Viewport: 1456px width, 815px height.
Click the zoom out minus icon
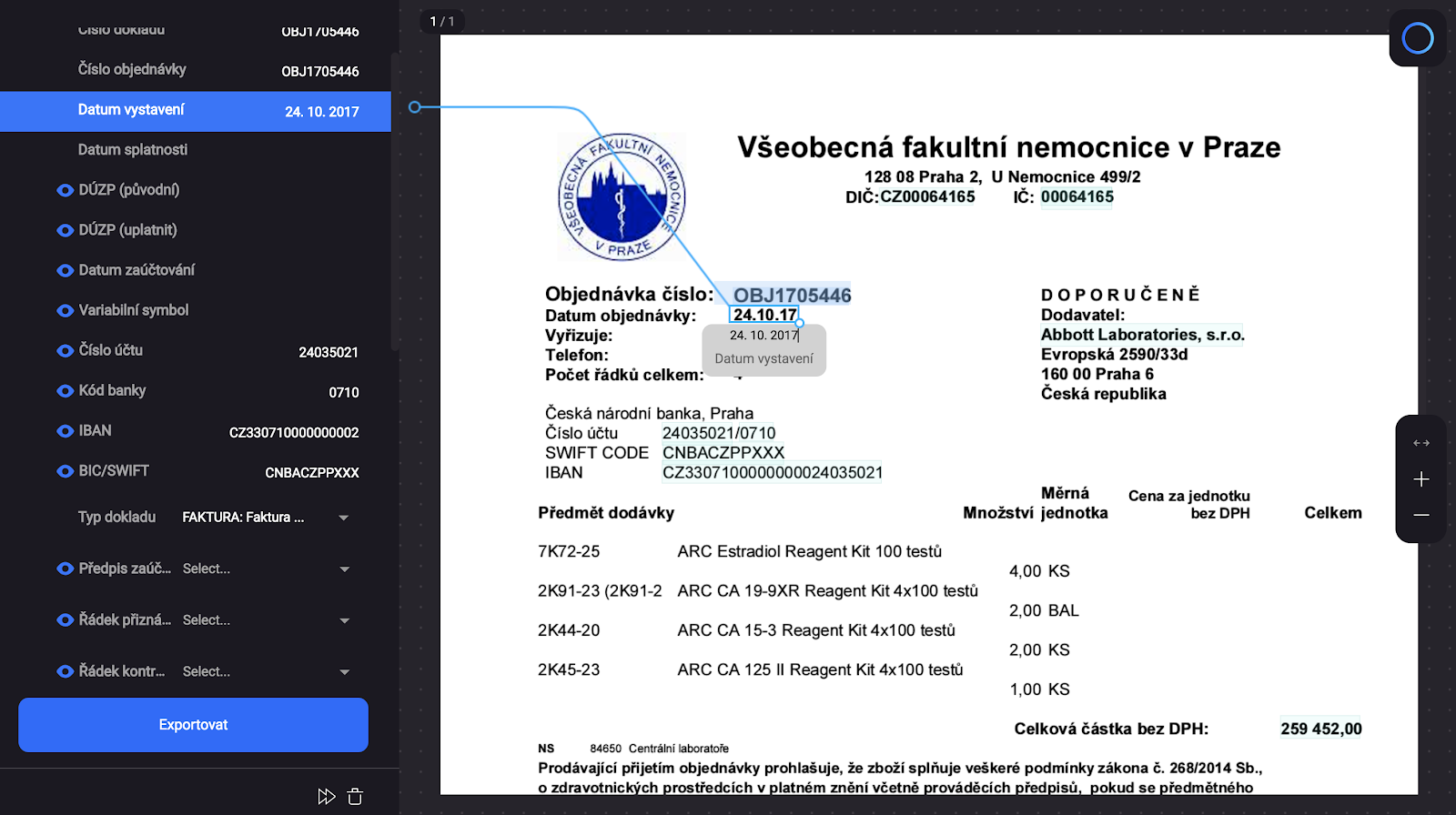click(x=1421, y=515)
